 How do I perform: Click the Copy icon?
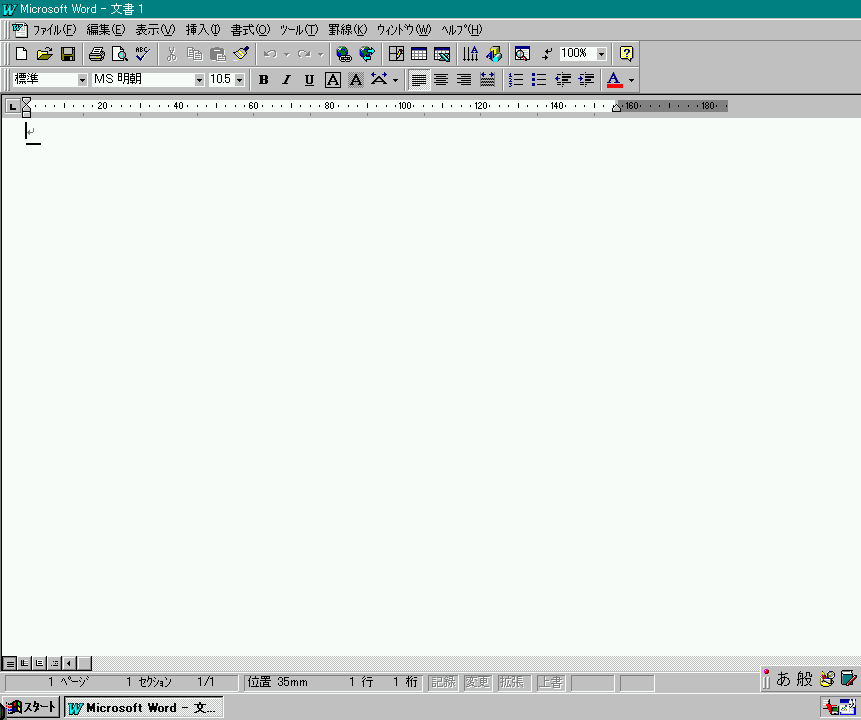point(194,54)
